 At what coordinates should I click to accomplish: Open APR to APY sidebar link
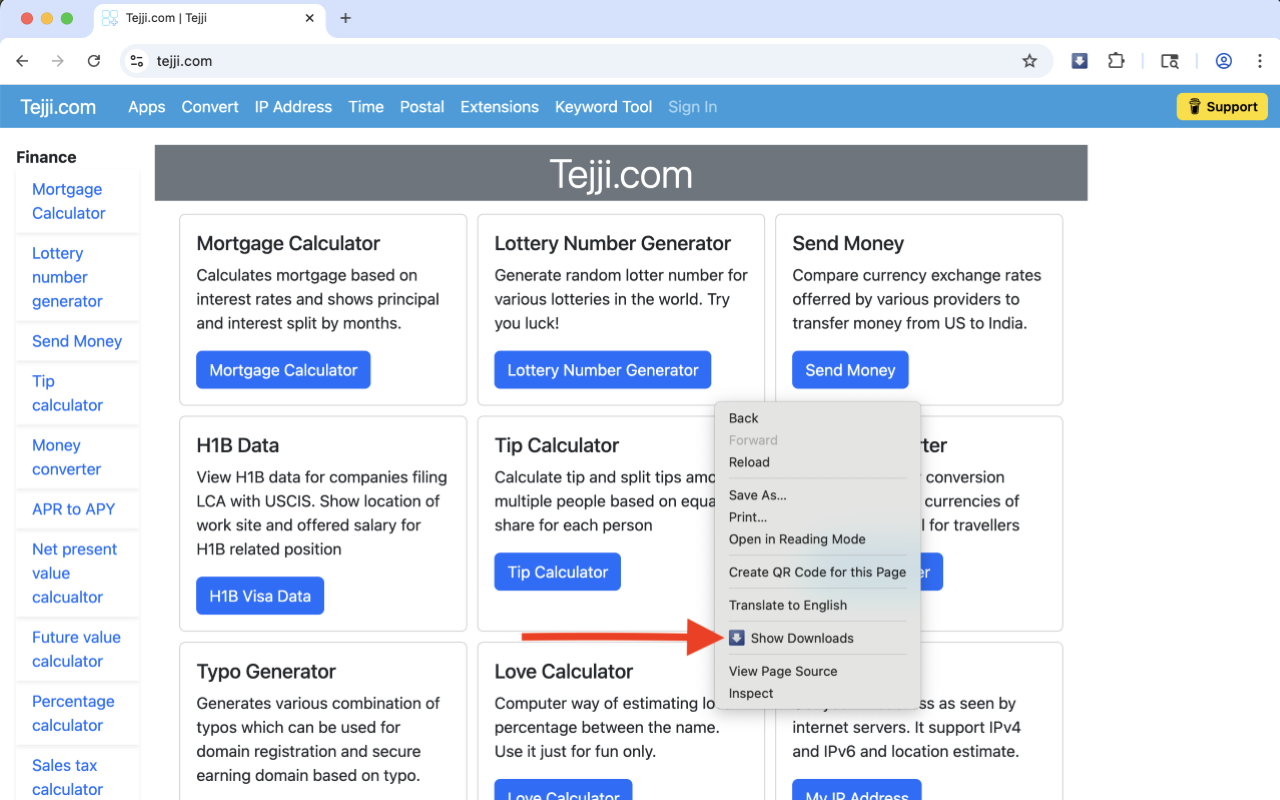pyautogui.click(x=73, y=509)
